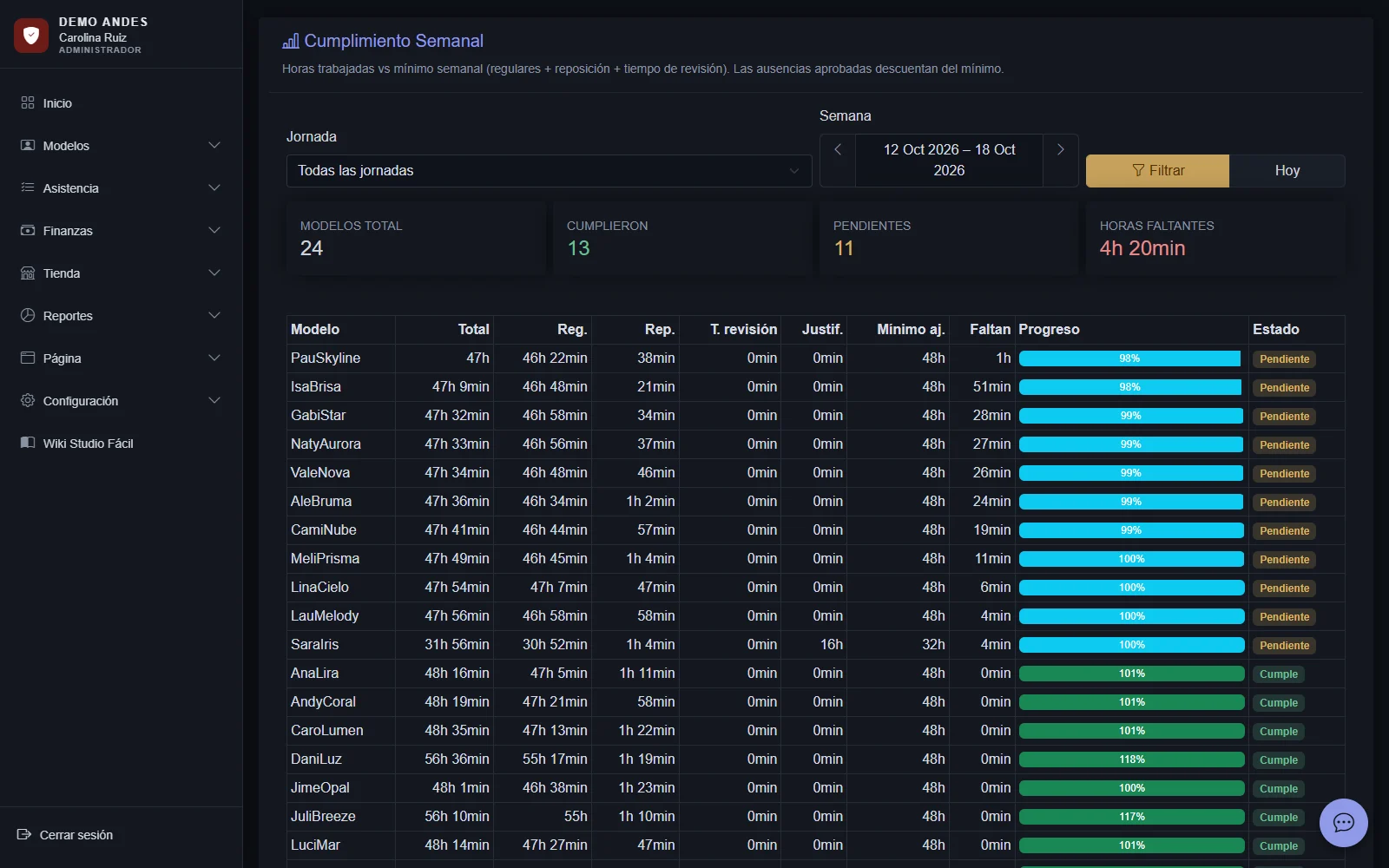Click DaniLuz's 118% progress bar
The height and width of the screenshot is (868, 1389).
[1132, 759]
